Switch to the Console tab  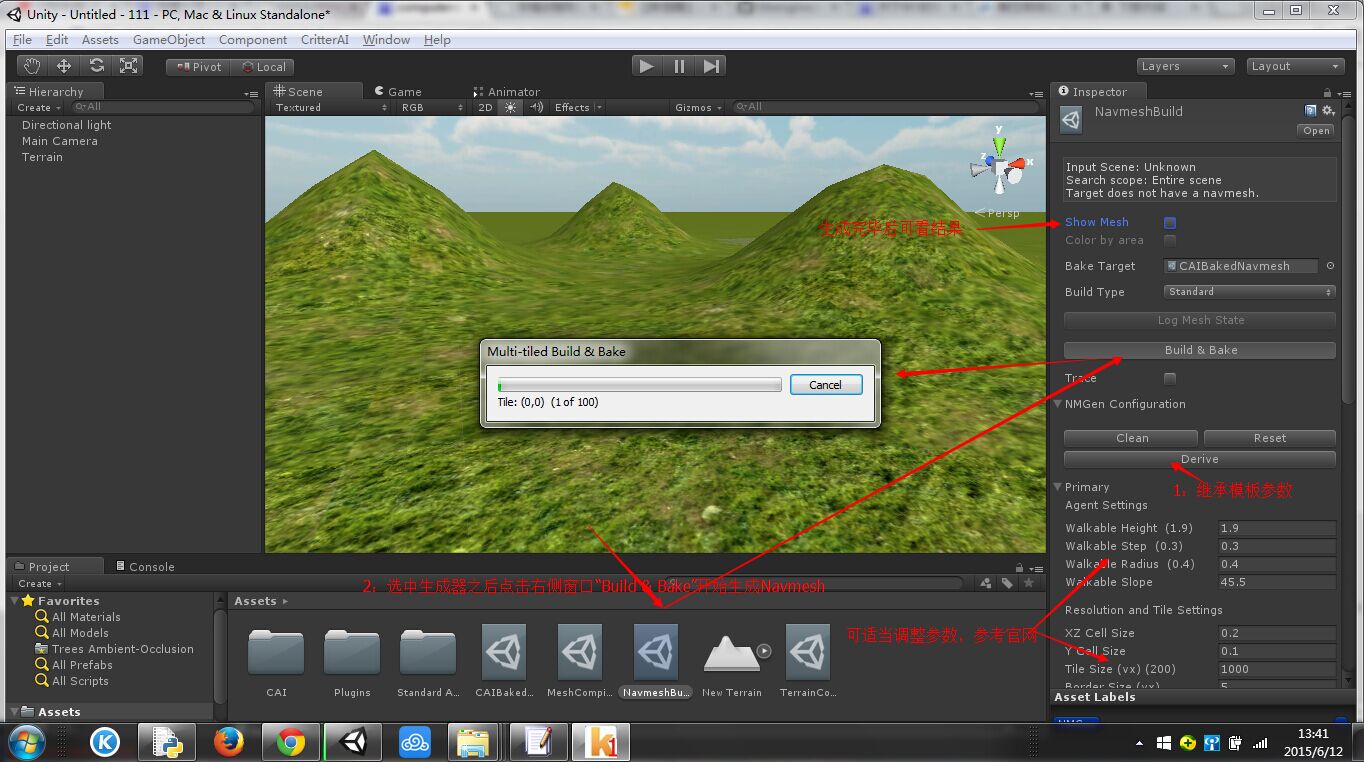click(143, 566)
